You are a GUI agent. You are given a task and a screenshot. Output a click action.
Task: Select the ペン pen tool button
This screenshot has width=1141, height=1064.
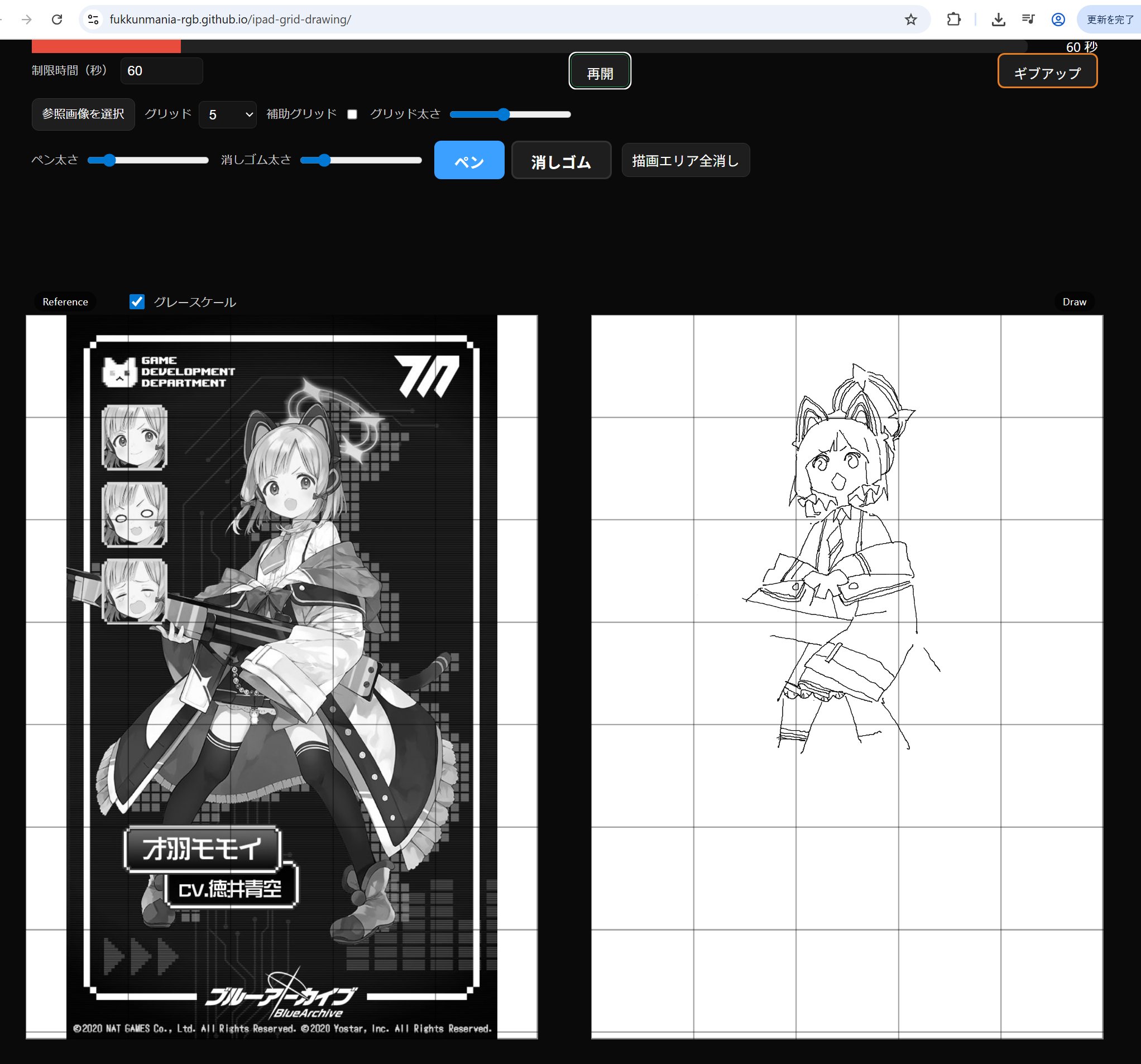469,160
